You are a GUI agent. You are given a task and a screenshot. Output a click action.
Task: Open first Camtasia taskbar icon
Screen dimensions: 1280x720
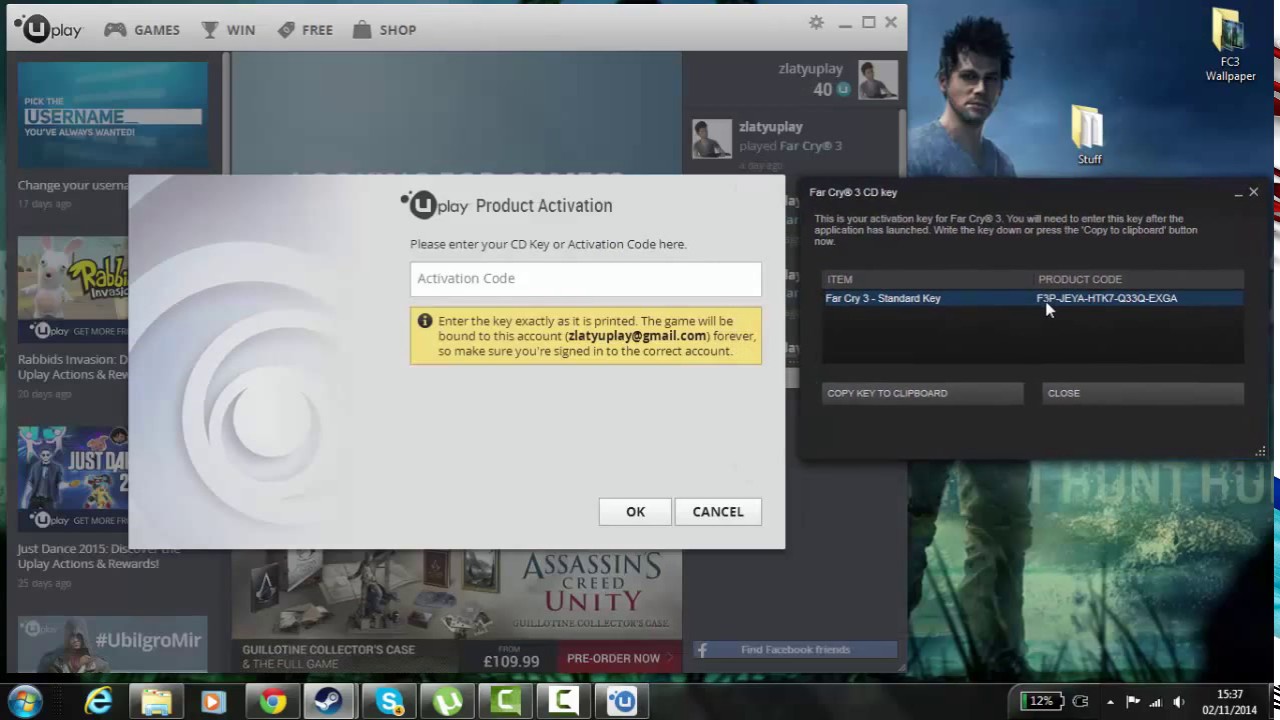(505, 702)
